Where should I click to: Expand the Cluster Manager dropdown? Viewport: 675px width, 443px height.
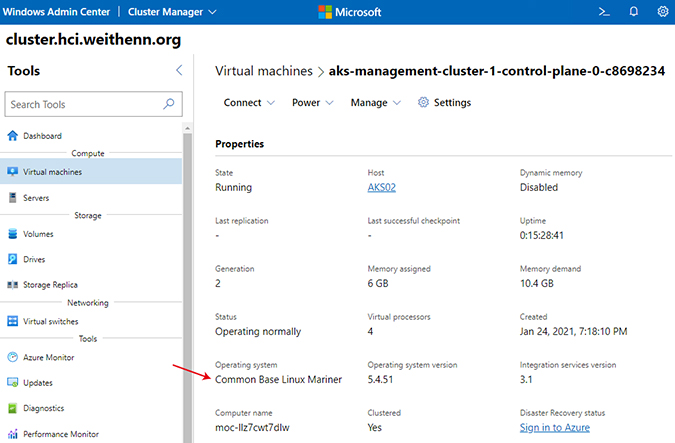pyautogui.click(x=172, y=12)
